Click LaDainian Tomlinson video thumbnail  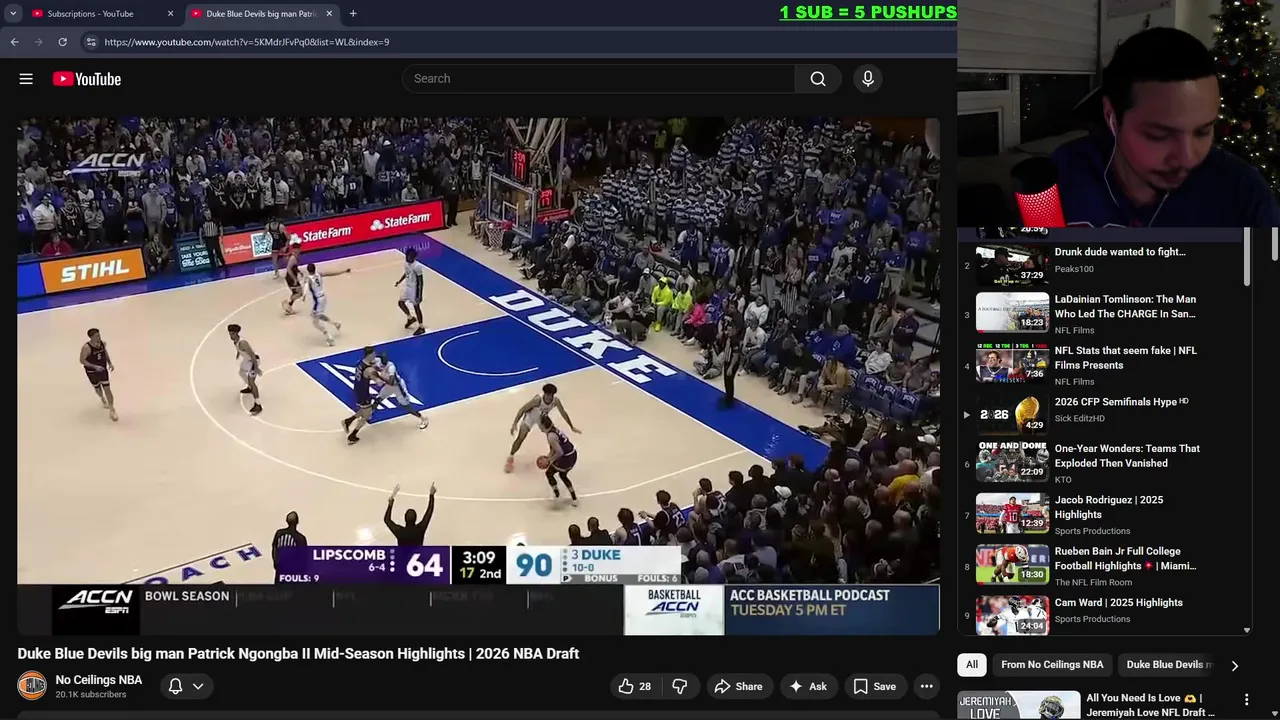tap(1012, 313)
